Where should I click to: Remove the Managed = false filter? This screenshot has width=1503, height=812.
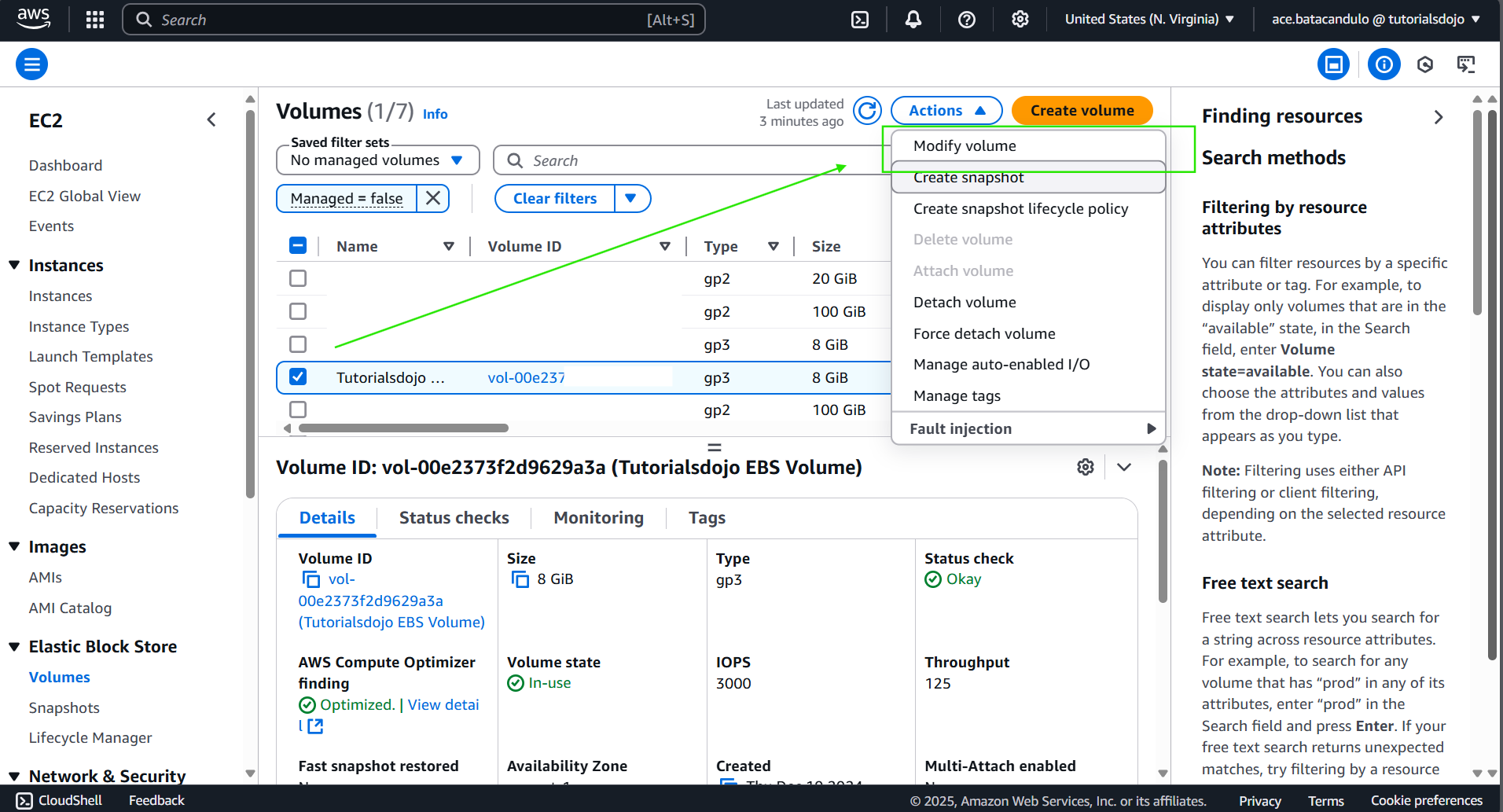point(433,199)
